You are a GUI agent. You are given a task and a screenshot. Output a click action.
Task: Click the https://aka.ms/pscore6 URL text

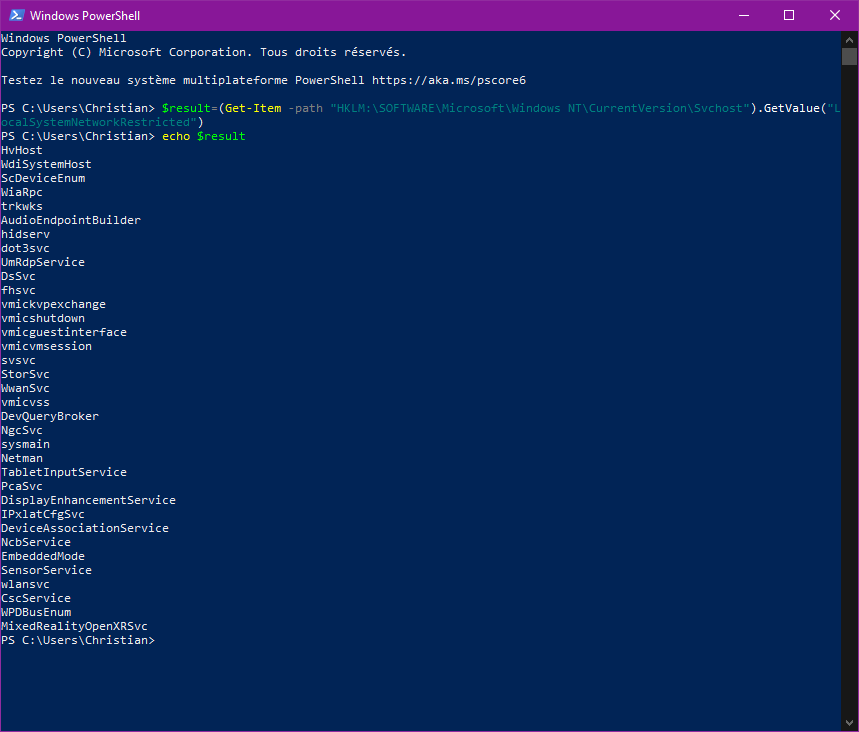pos(449,81)
